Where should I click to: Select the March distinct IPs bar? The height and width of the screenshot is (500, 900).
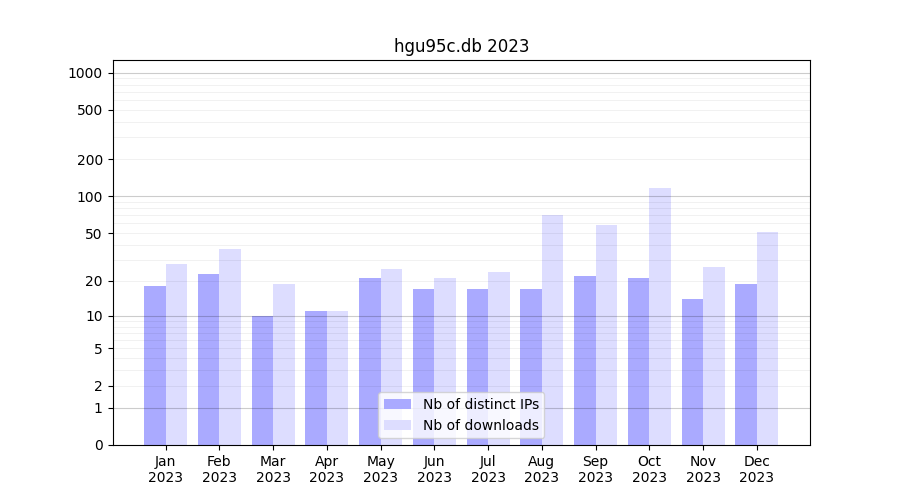(262, 380)
